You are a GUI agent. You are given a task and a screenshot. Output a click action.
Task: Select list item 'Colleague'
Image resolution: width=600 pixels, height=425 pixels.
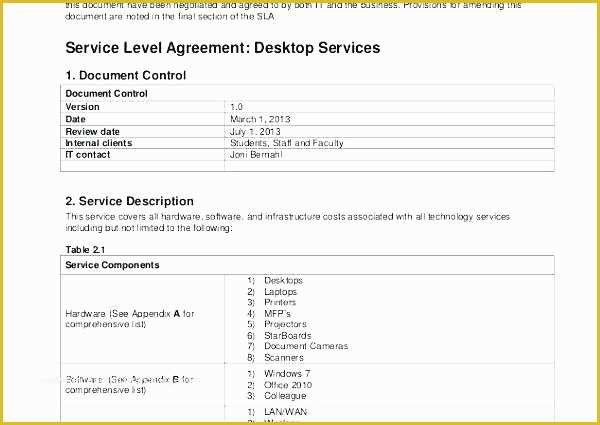click(285, 396)
